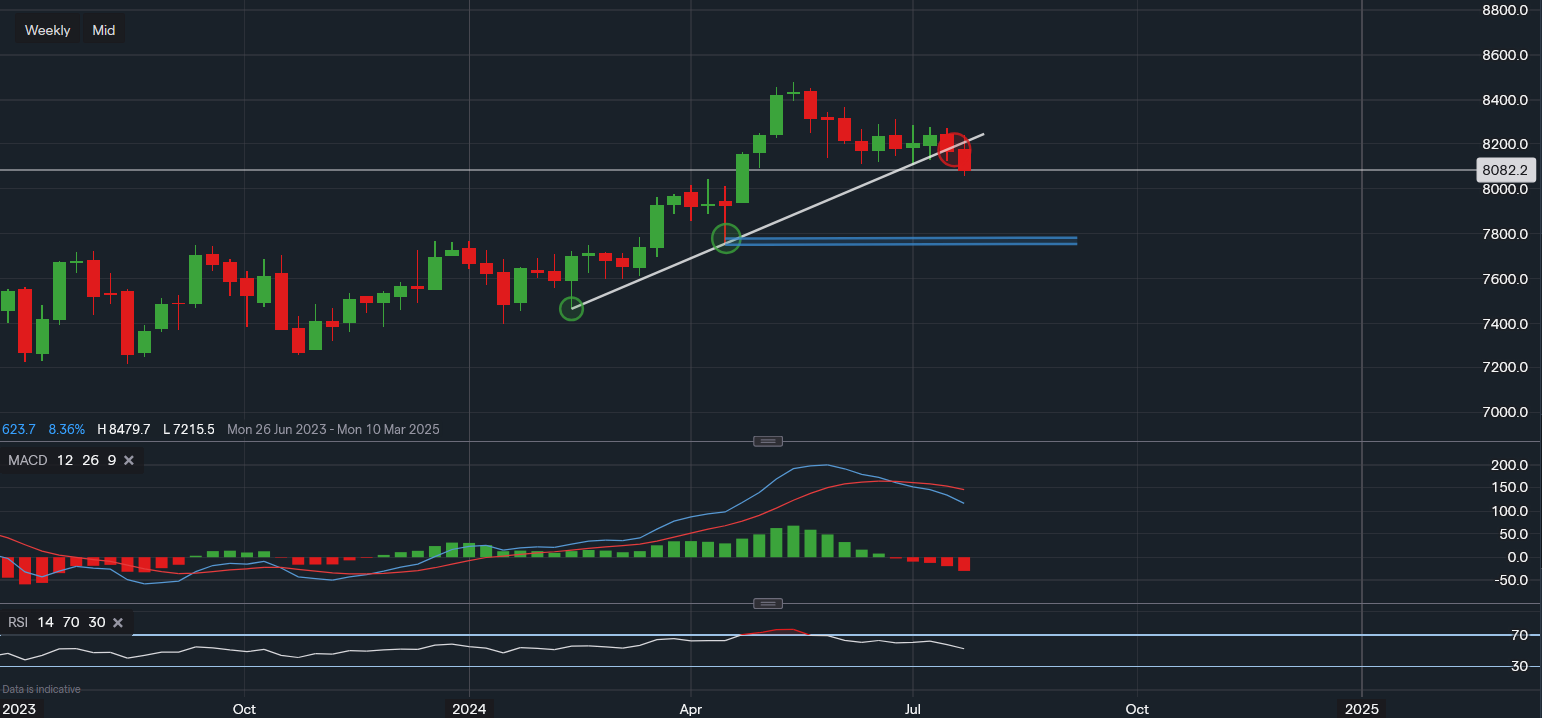Click the chart date range text
The height and width of the screenshot is (718, 1542).
333,429
